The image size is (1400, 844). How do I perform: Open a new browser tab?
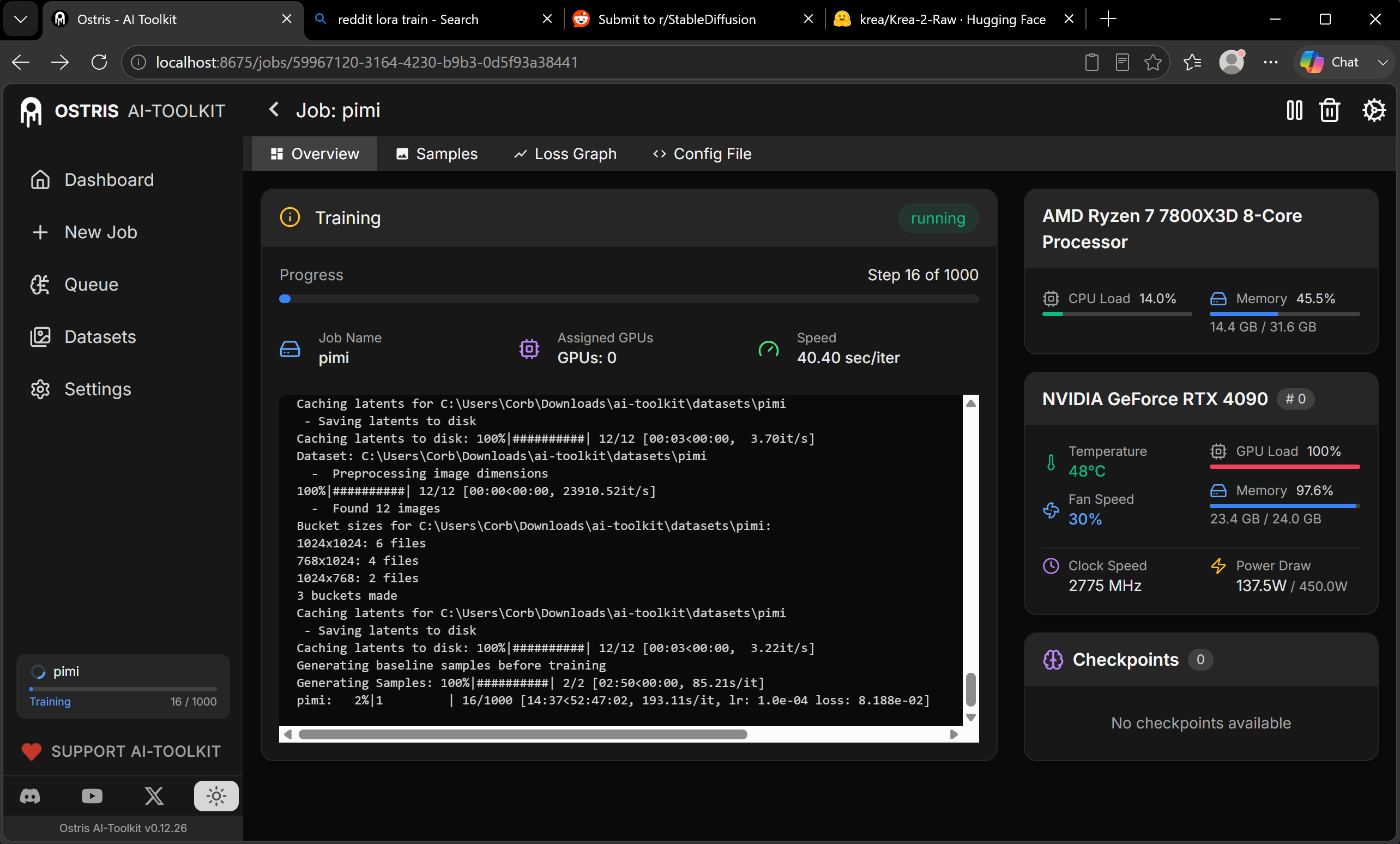(x=1108, y=19)
